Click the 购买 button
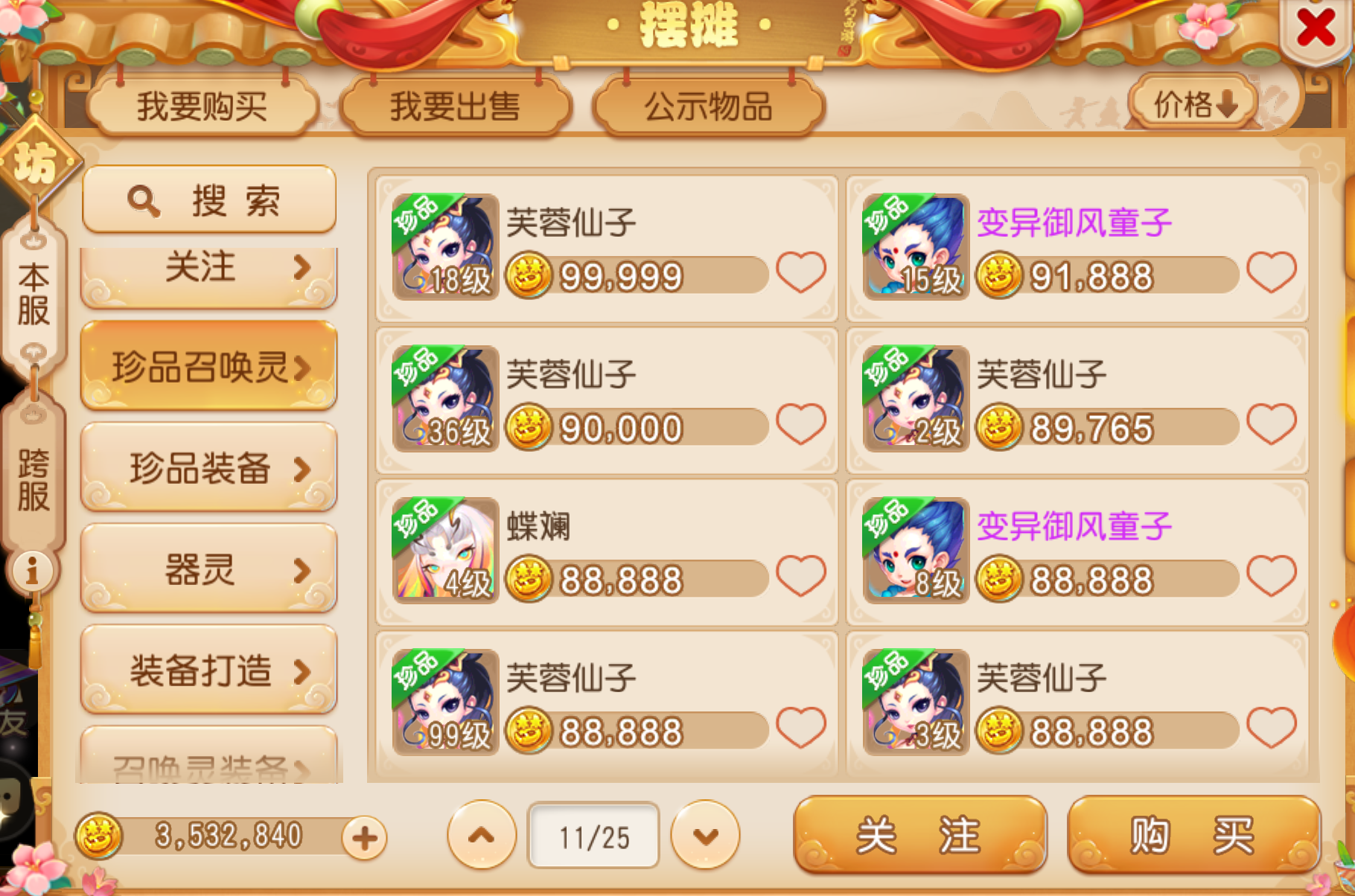1355x896 pixels. (x=1193, y=835)
